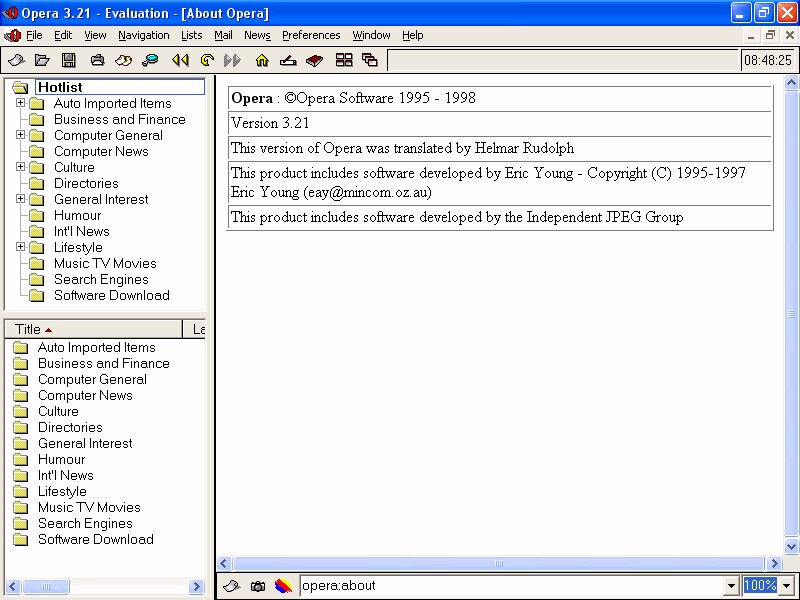Open the Preferences menu

tap(311, 35)
